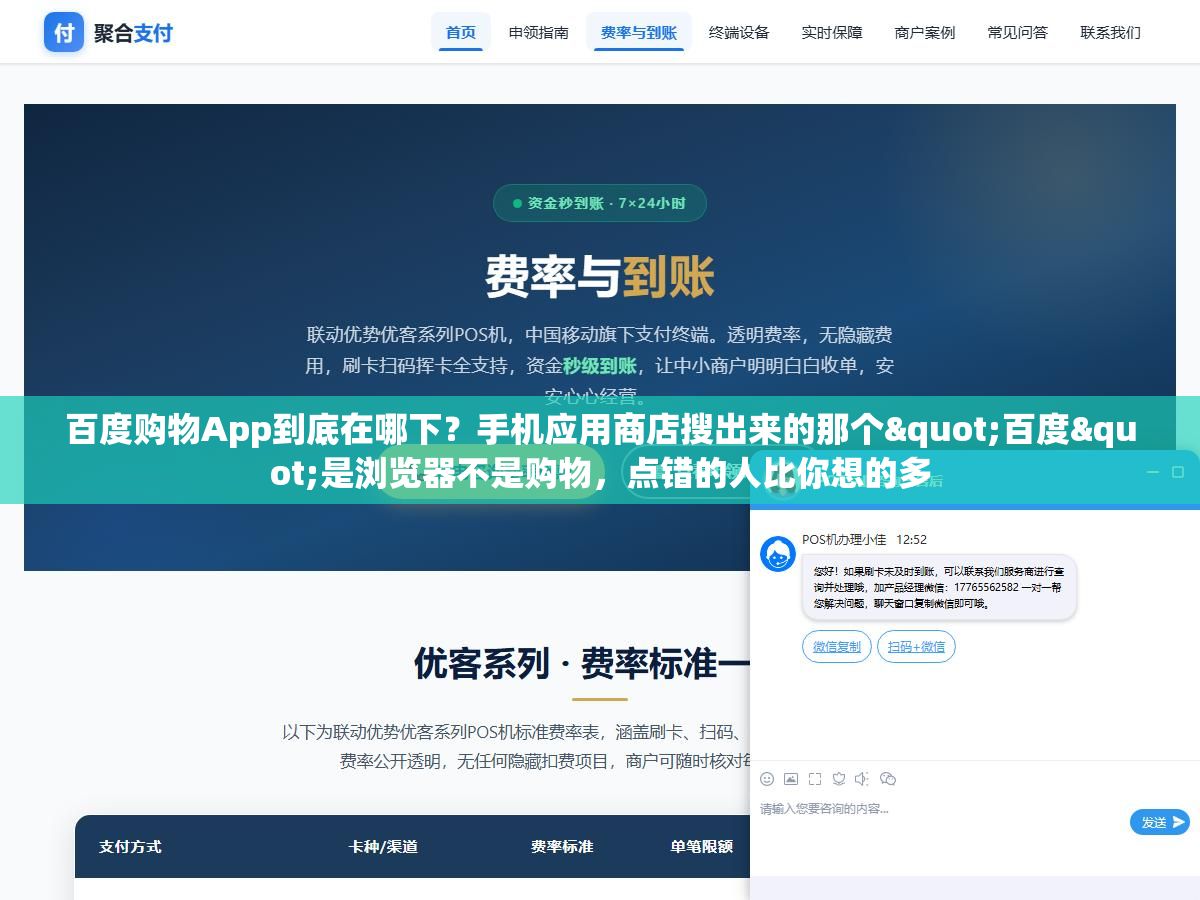Click the image upload icon in chat
This screenshot has height=900, width=1200.
pos(791,779)
